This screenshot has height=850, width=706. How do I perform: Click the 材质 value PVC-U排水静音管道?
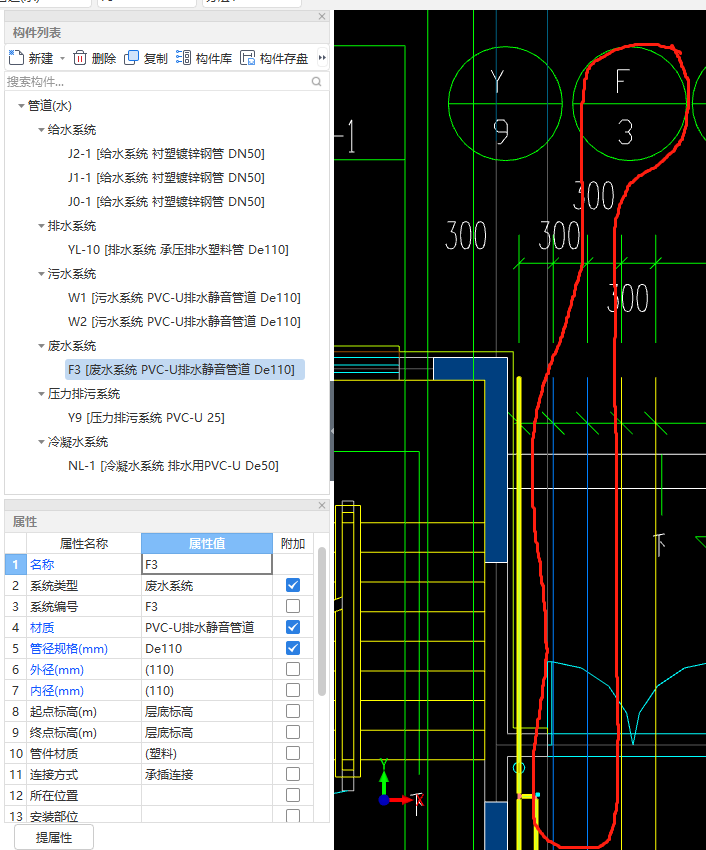click(x=207, y=627)
